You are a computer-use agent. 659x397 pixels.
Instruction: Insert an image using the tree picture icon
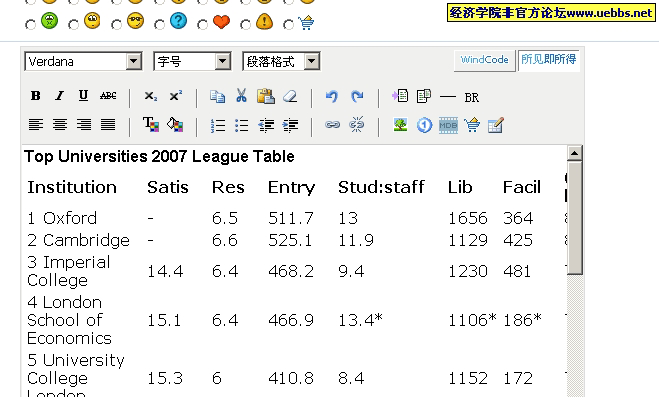(x=400, y=125)
